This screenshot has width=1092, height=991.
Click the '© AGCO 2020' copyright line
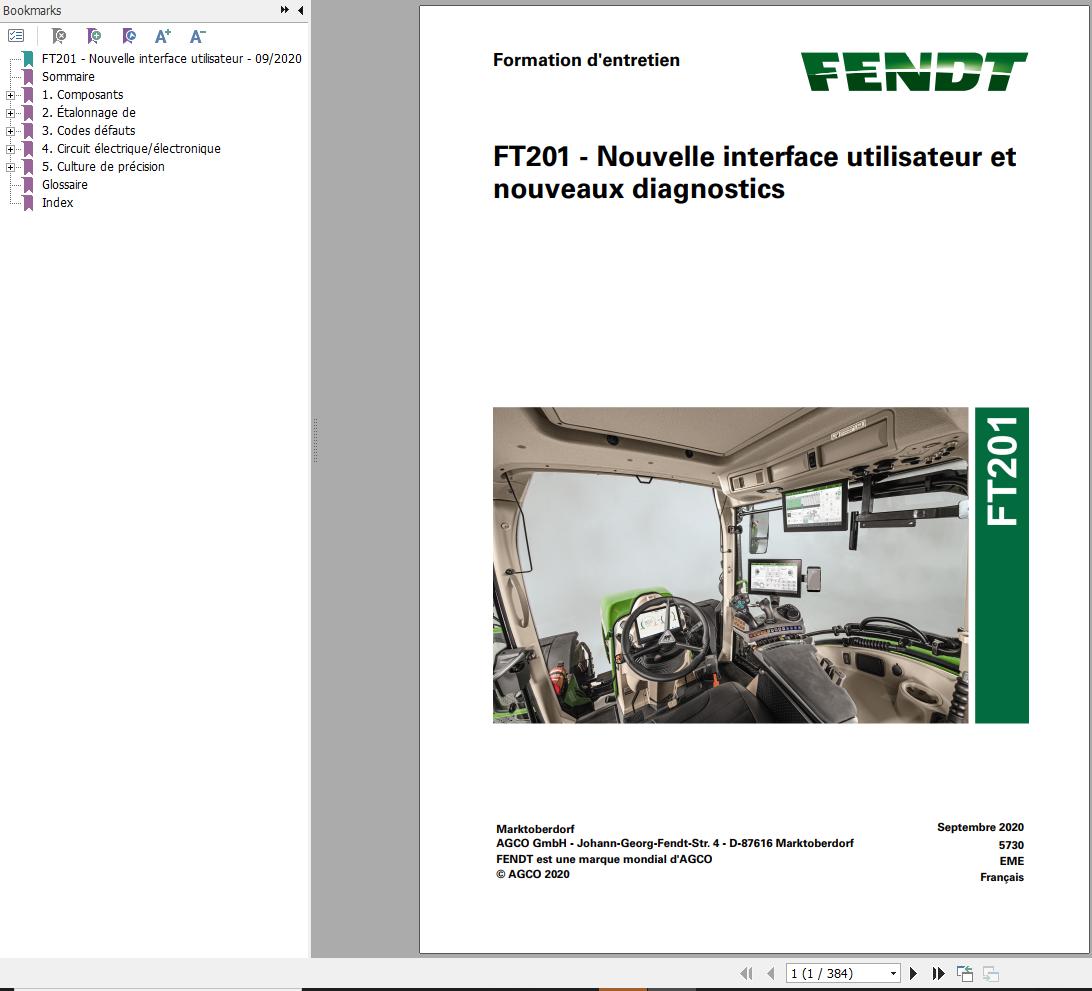[x=533, y=875]
